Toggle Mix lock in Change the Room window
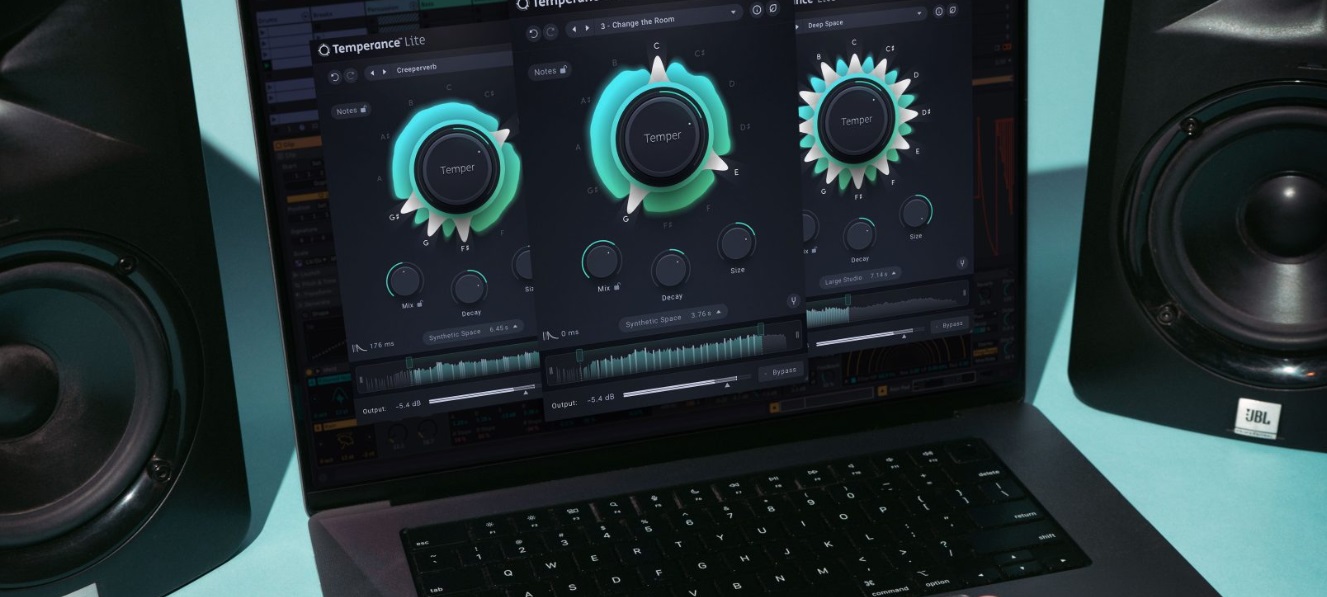Viewport: 1327px width, 597px height. pyautogui.click(x=618, y=287)
